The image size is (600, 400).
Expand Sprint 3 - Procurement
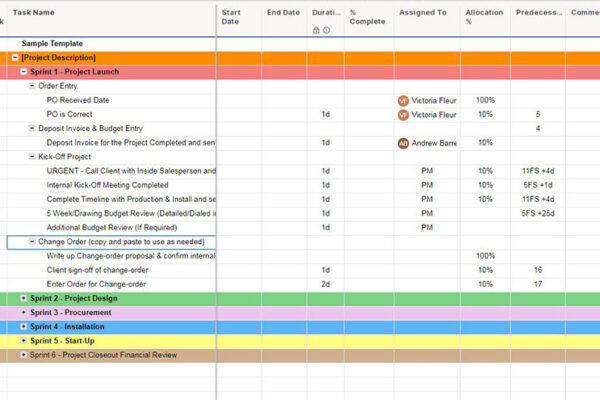pyautogui.click(x=24, y=312)
